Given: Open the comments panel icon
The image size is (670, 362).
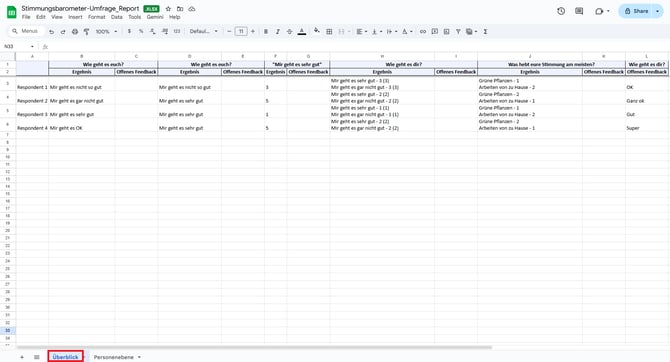Looking at the screenshot, I should click(579, 11).
